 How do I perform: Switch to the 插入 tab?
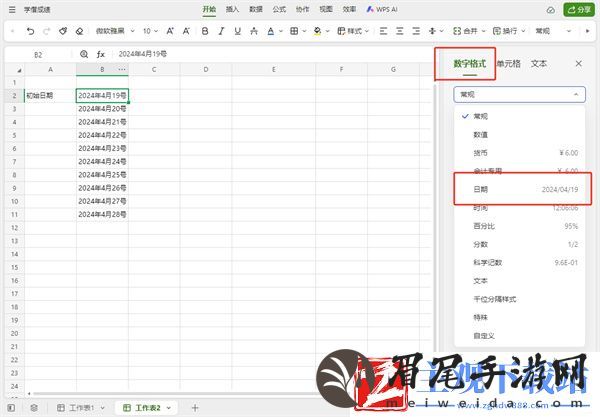click(x=232, y=10)
